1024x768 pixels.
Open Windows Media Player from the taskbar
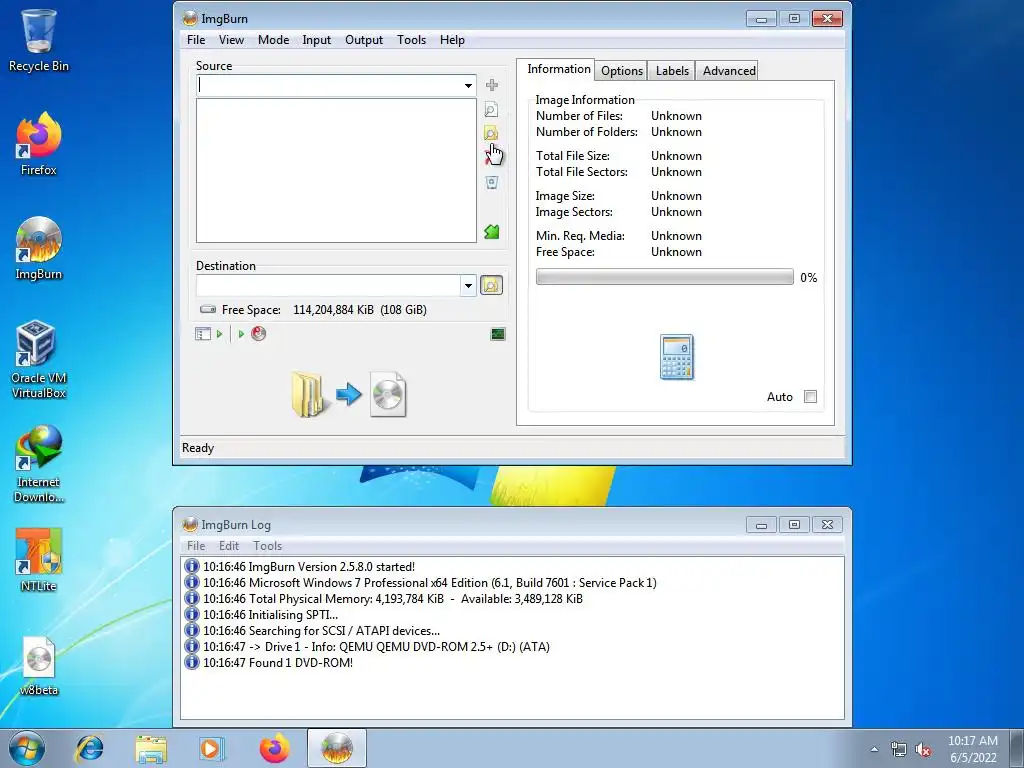coord(211,748)
